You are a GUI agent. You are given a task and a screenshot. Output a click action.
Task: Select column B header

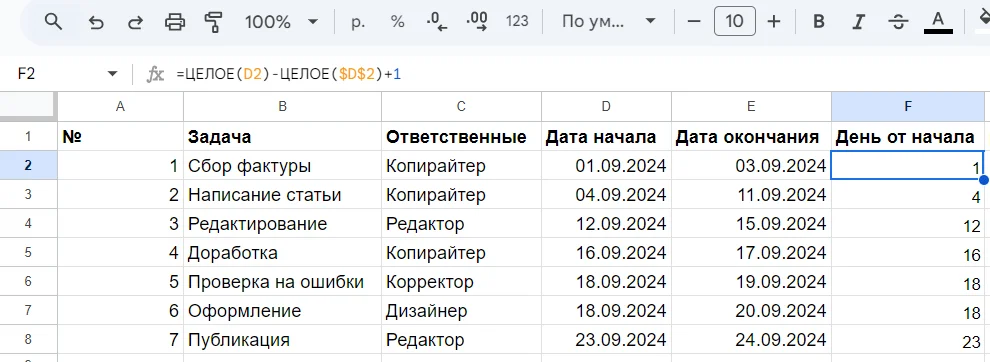click(283, 107)
